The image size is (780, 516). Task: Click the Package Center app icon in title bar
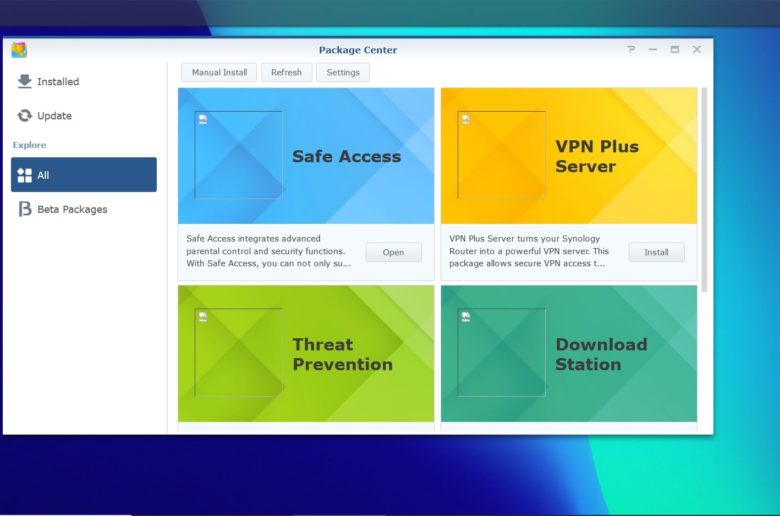19,50
